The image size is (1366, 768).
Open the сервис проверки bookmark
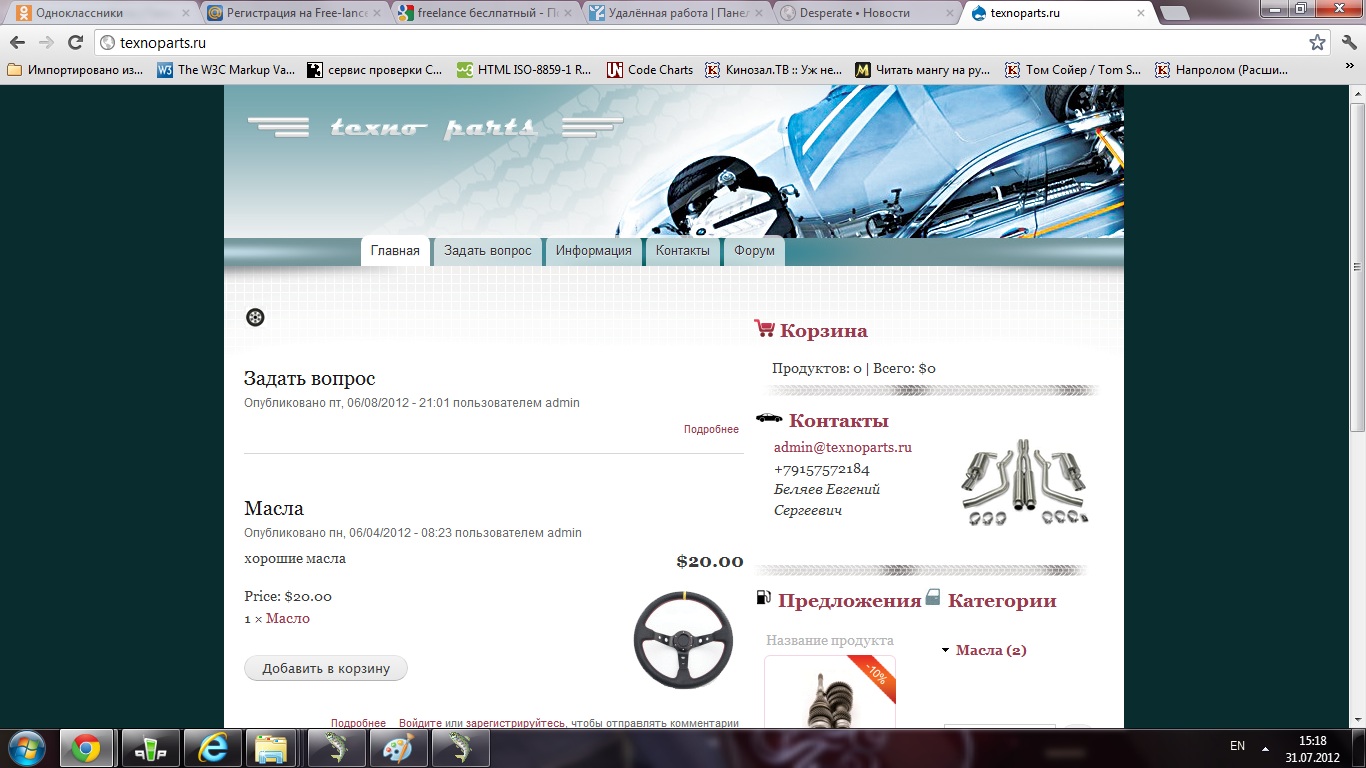click(x=375, y=70)
